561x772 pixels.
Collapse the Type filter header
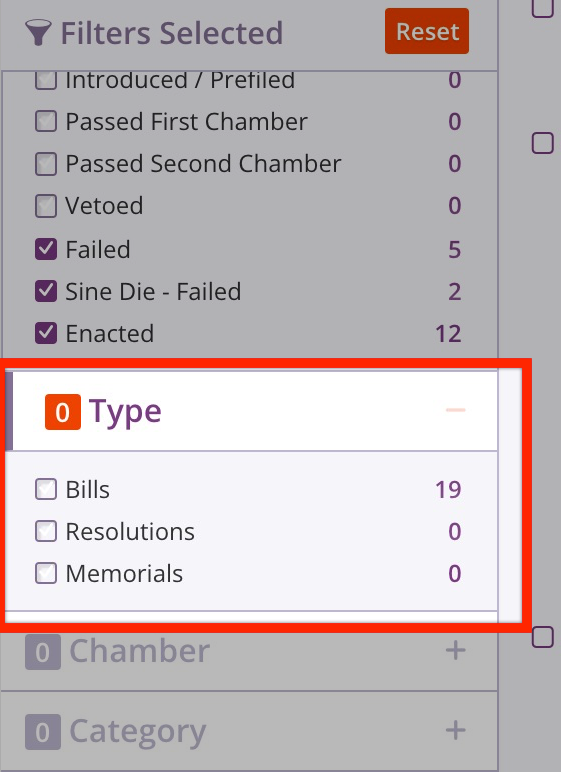[x=252, y=411]
